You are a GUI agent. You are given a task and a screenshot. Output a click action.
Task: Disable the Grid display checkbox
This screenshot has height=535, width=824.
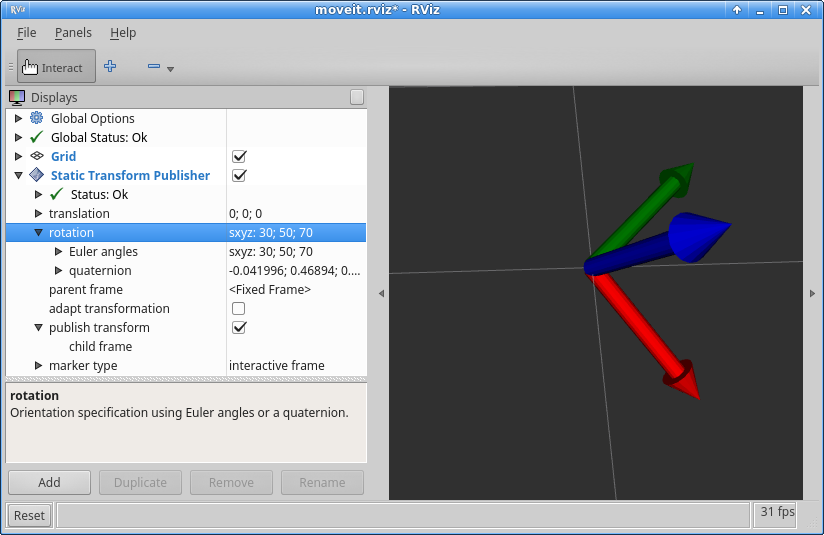[x=239, y=156]
